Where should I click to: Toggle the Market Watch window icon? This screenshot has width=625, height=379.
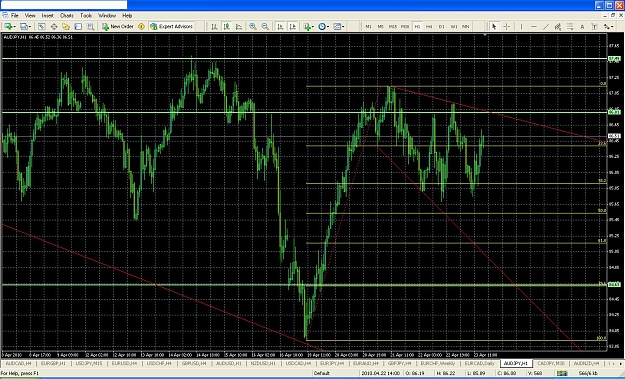(41, 26)
